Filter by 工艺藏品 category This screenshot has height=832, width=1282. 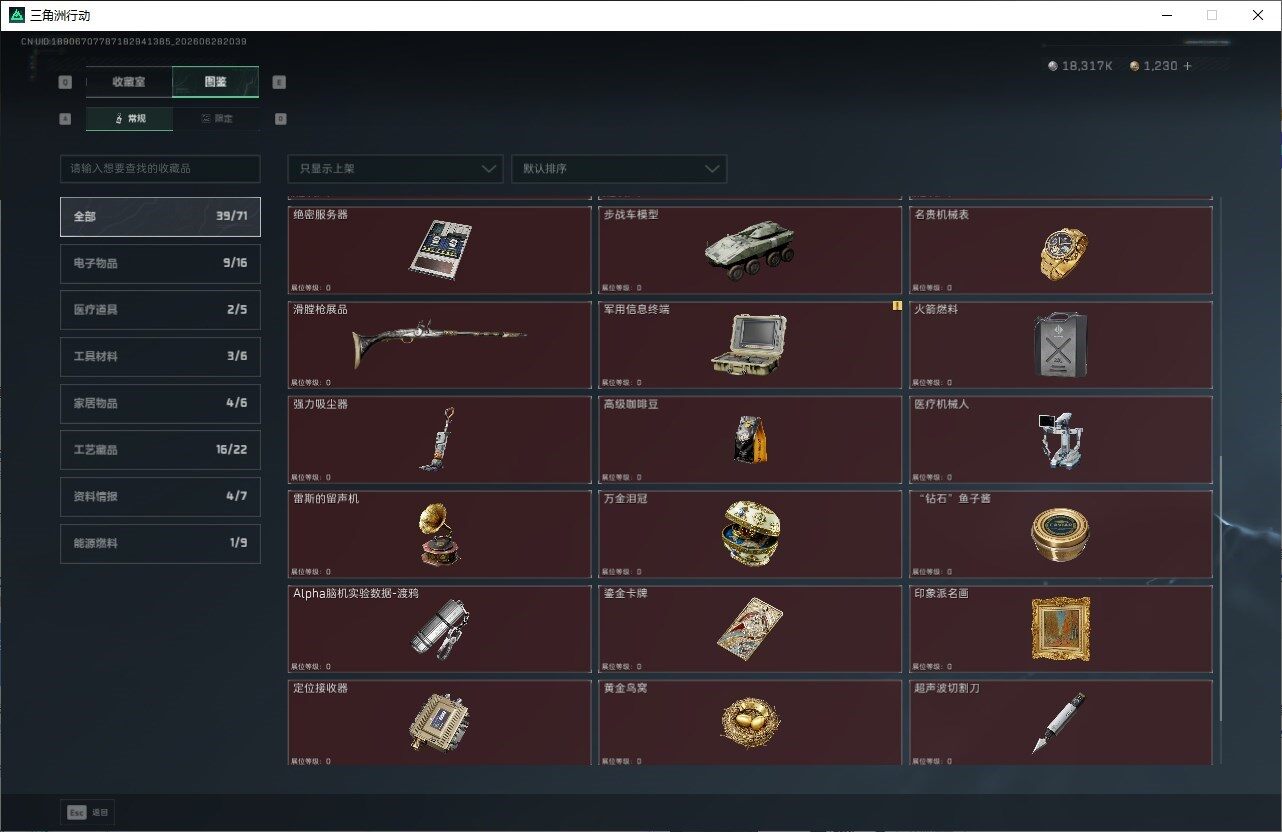pos(160,450)
